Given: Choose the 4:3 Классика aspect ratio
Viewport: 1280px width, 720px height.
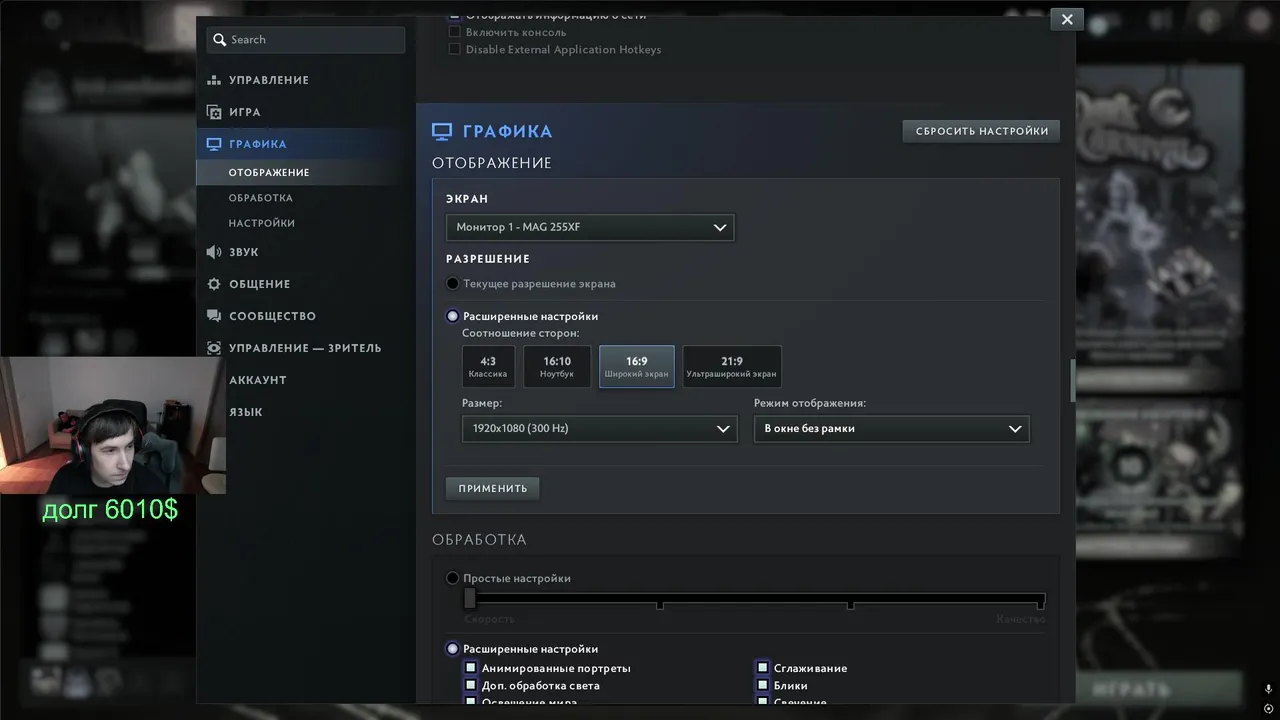Looking at the screenshot, I should [x=488, y=366].
